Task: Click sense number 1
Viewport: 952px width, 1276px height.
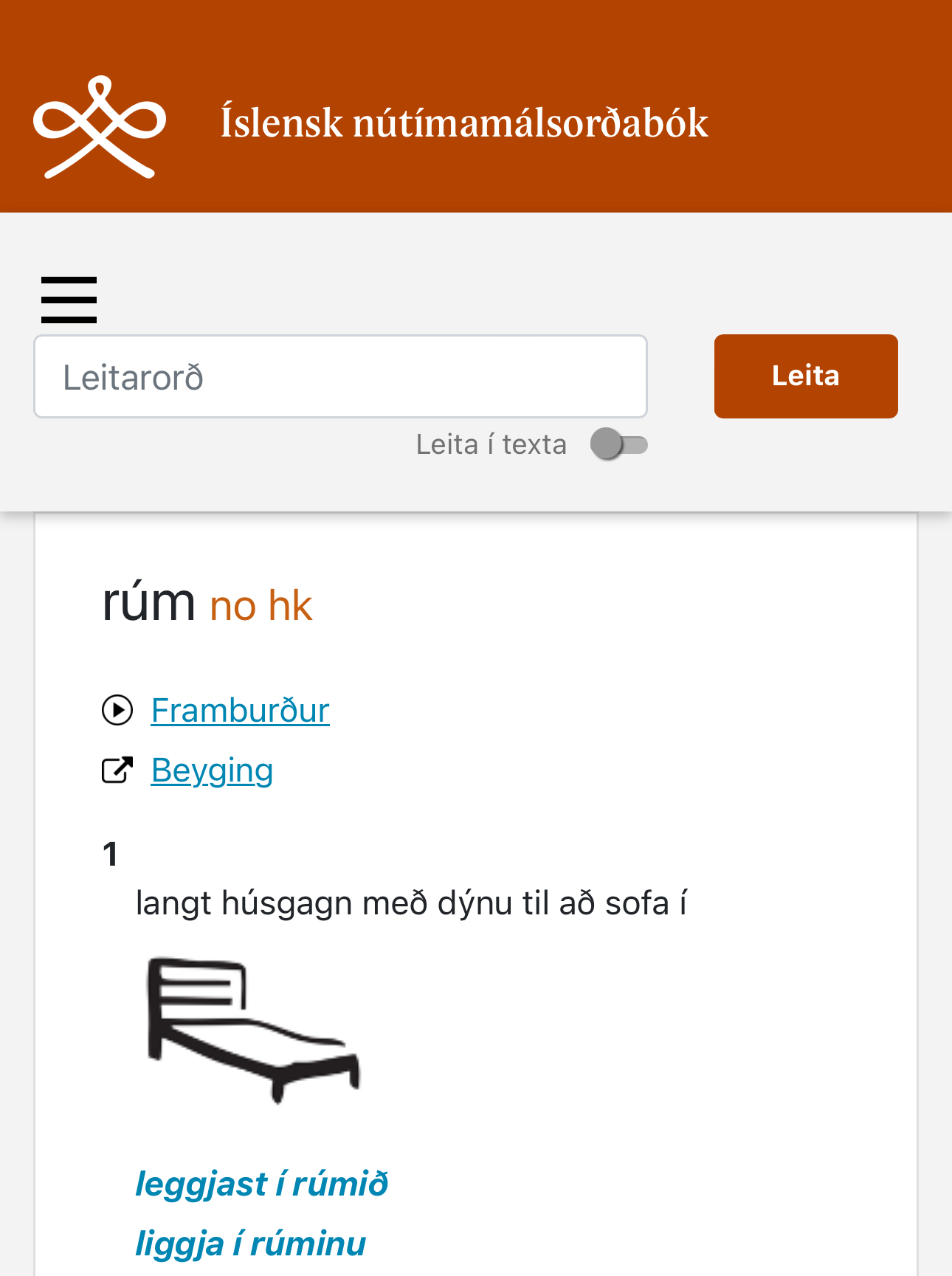Action: [x=111, y=854]
